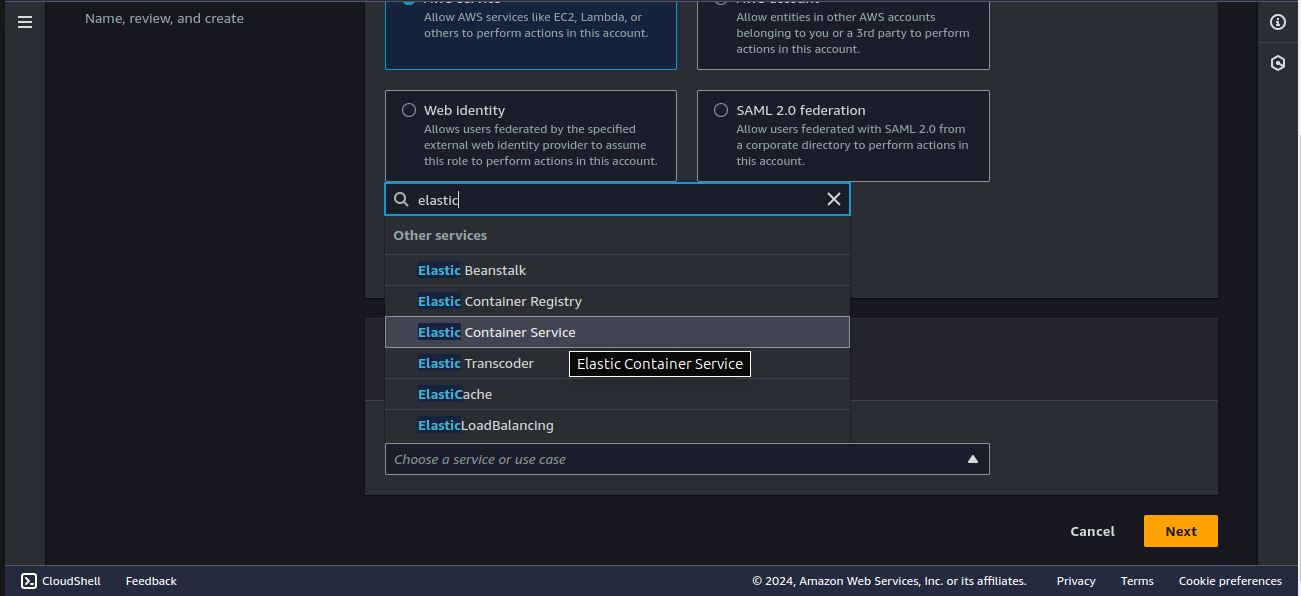Open the hexagon help panel icon
This screenshot has height=596, width=1301.
1277,63
